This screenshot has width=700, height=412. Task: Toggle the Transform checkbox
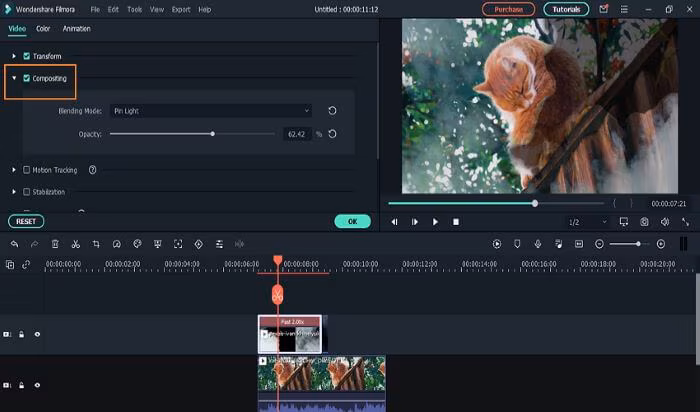pyautogui.click(x=26, y=56)
